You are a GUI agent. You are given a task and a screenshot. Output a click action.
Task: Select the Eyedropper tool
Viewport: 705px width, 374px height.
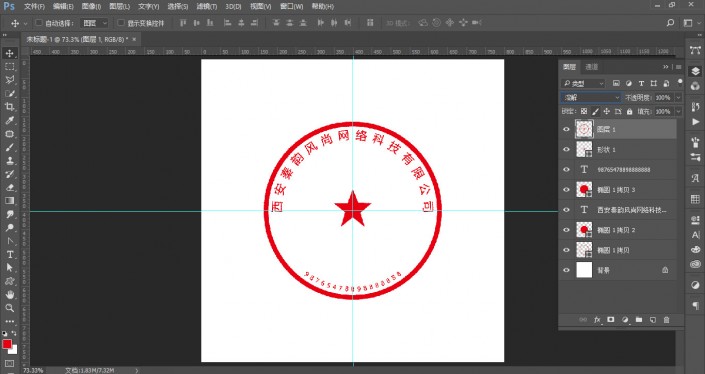pos(9,120)
